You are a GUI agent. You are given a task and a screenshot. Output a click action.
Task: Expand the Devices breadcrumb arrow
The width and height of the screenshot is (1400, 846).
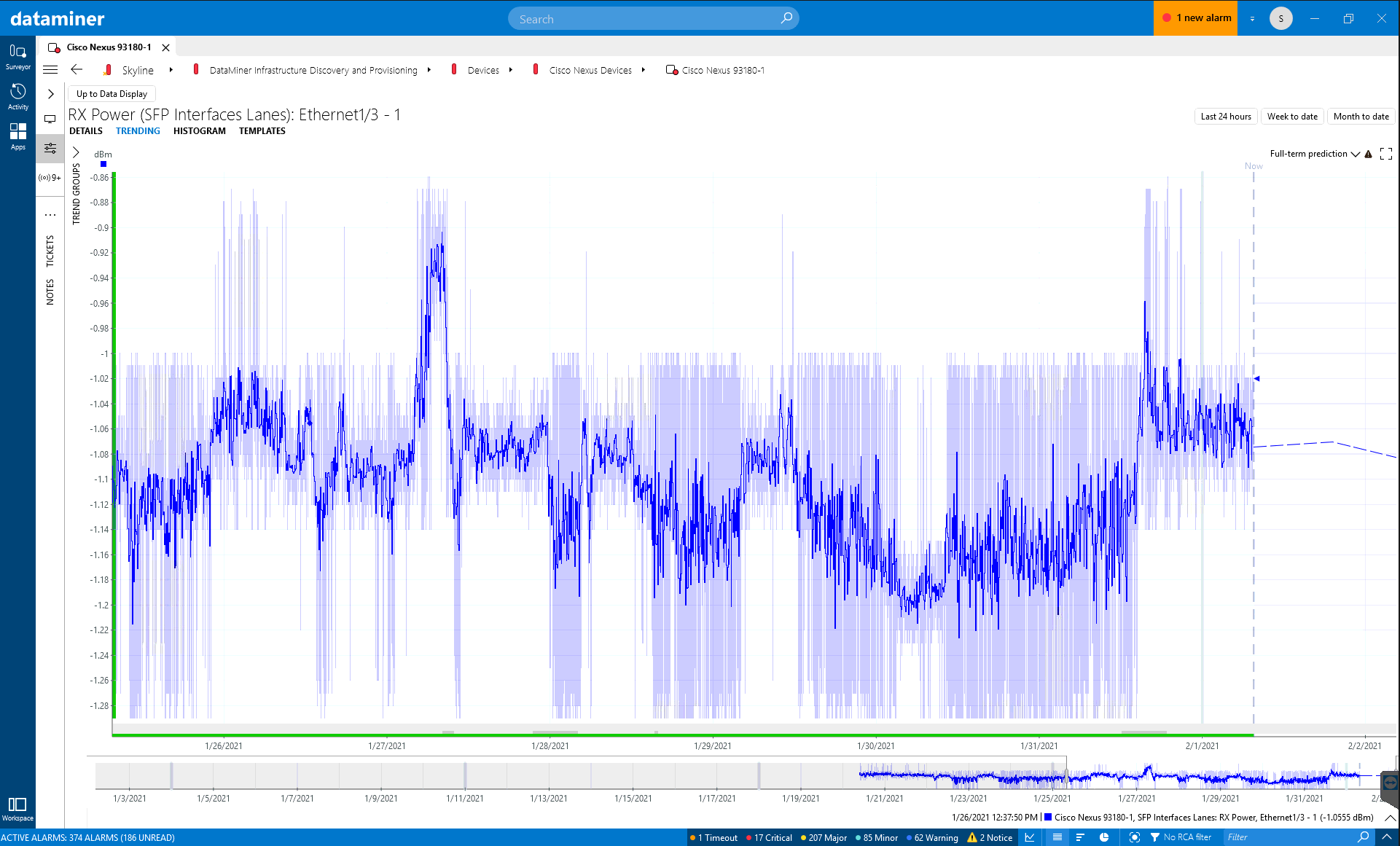511,70
